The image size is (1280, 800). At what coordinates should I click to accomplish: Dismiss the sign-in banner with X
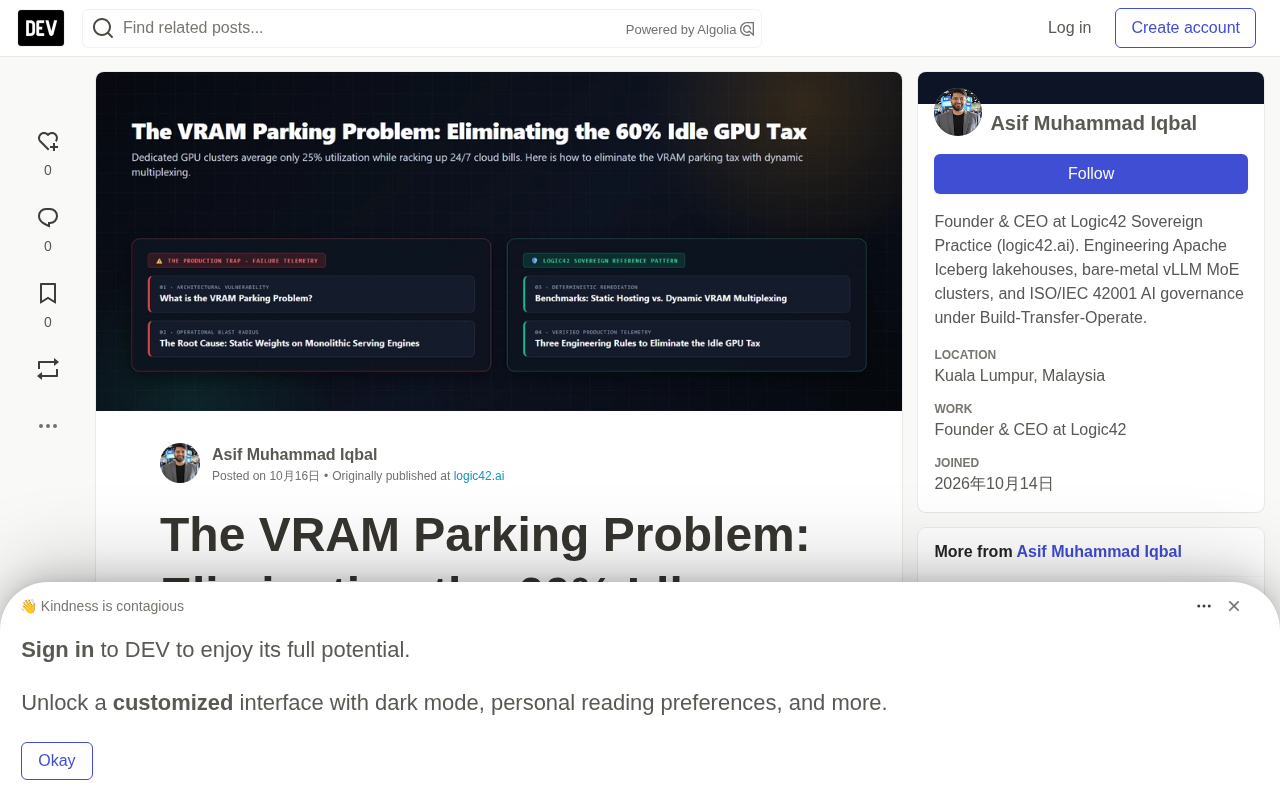1234,606
